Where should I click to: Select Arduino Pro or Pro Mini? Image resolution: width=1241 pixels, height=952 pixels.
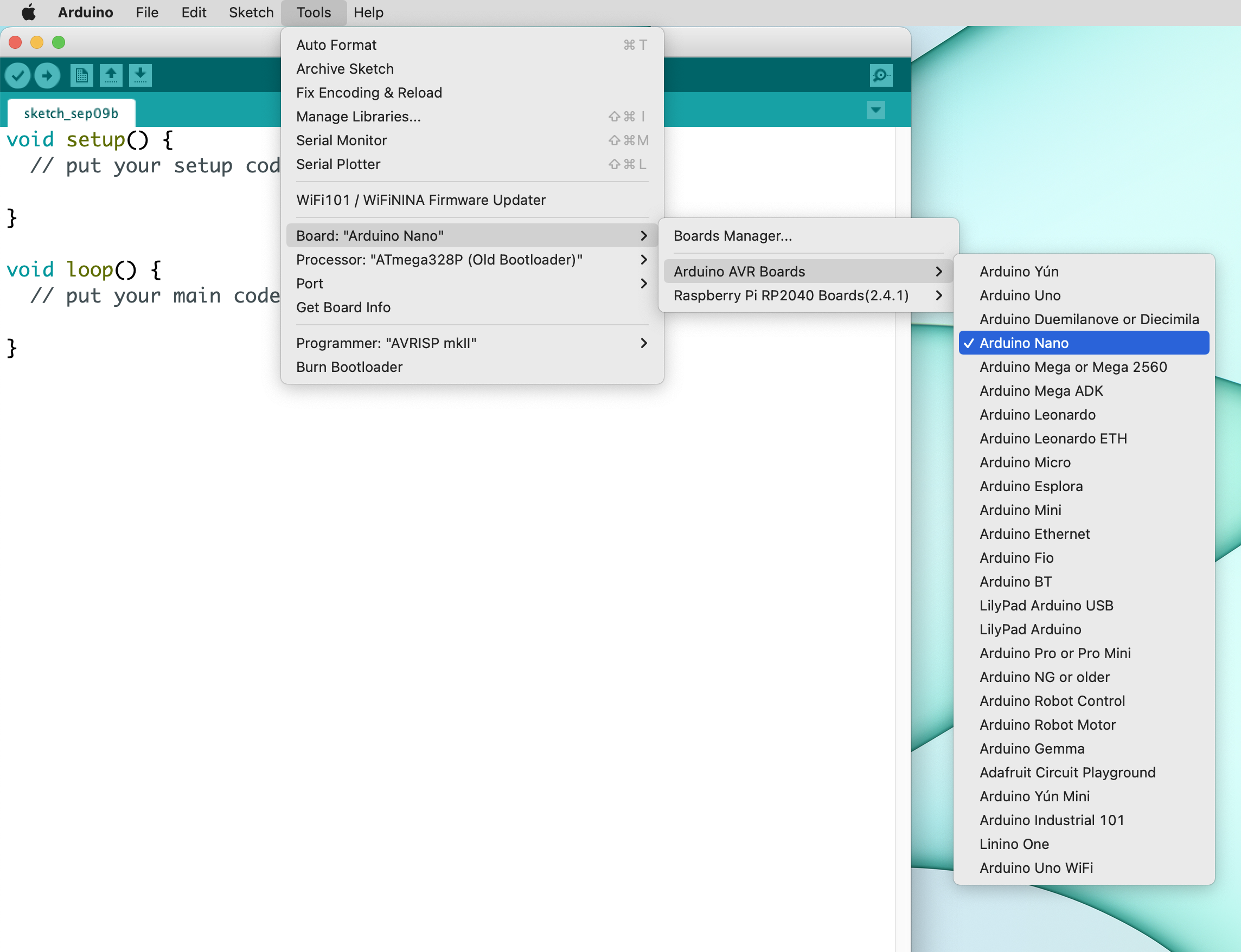[1084, 653]
